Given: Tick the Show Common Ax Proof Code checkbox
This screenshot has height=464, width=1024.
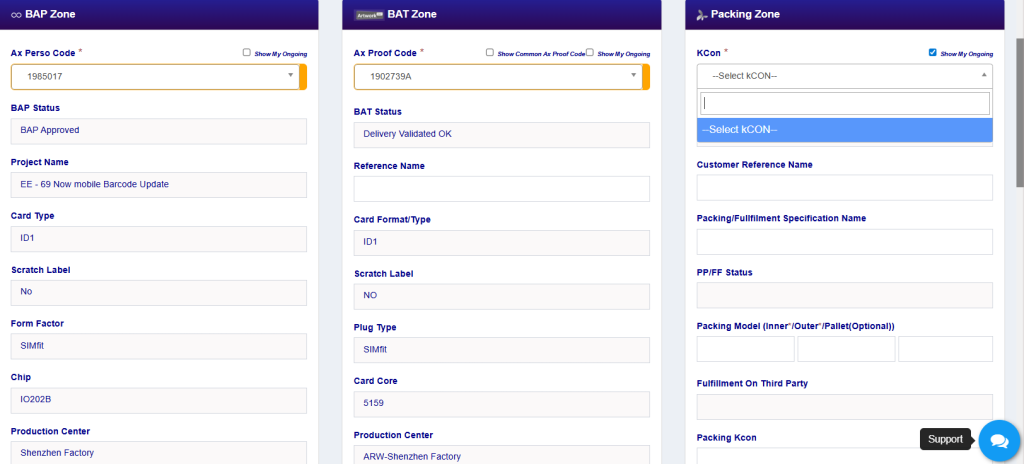Looking at the screenshot, I should pos(490,52).
